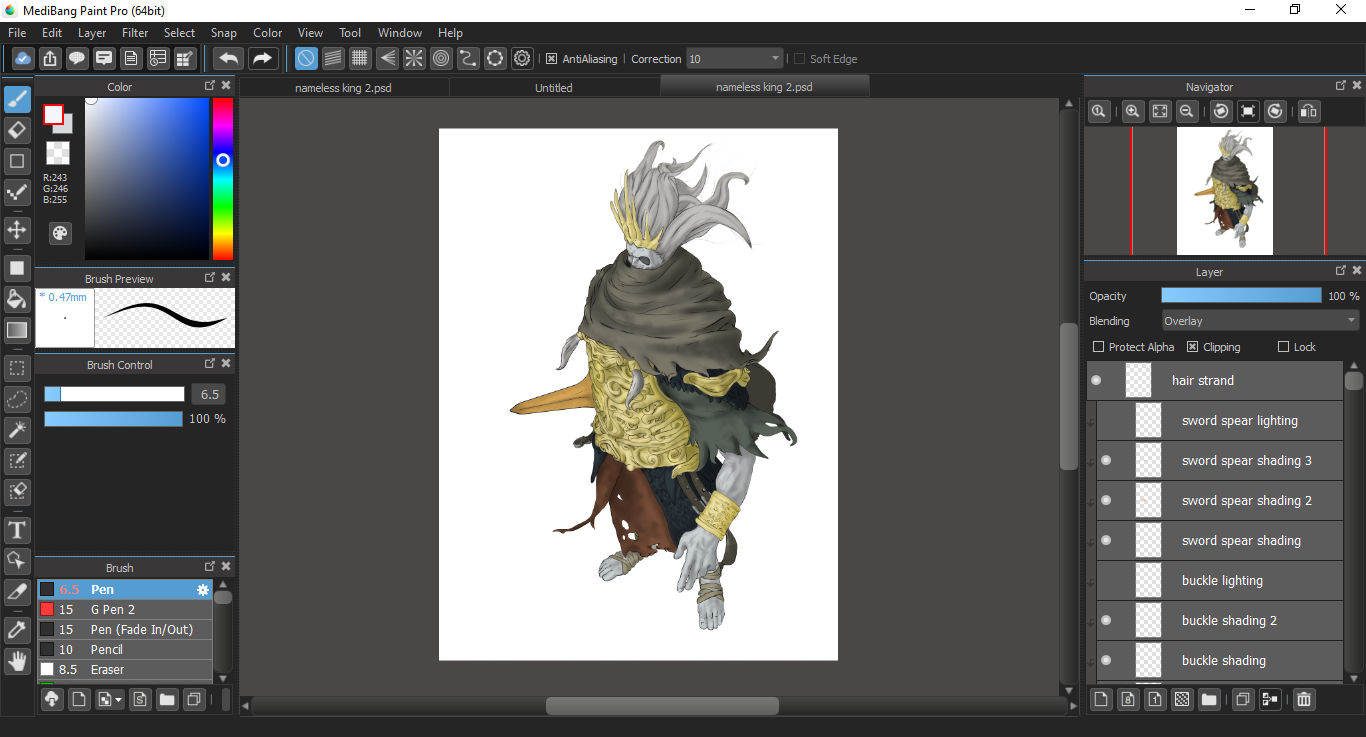Open Pen brush settings gear
Screen dimensions: 1366x737
tap(203, 590)
